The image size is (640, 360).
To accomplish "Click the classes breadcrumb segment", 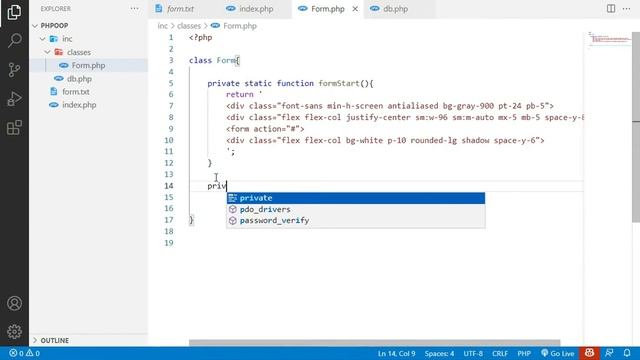I will point(189,26).
